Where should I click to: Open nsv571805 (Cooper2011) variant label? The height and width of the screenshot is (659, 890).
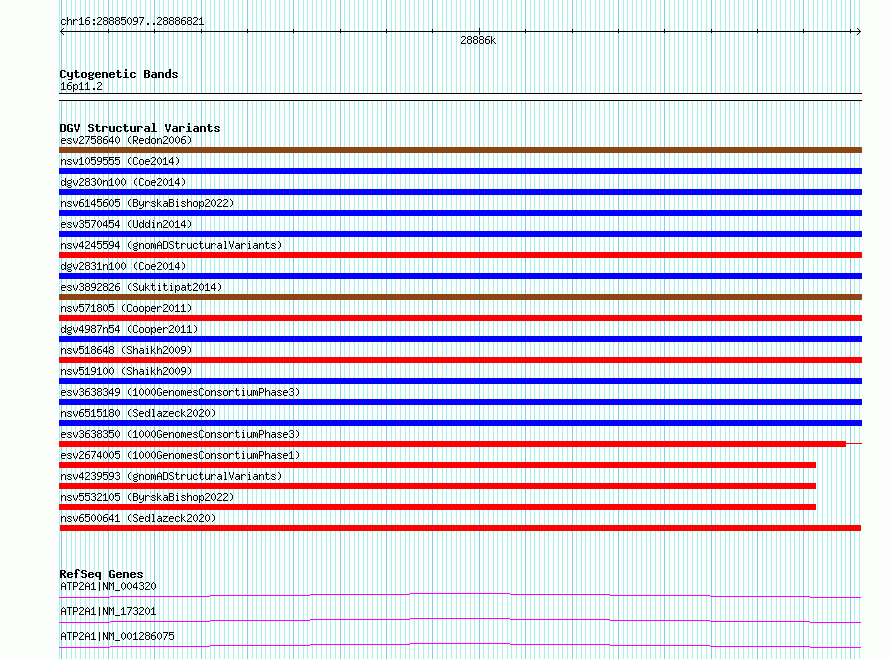point(126,308)
